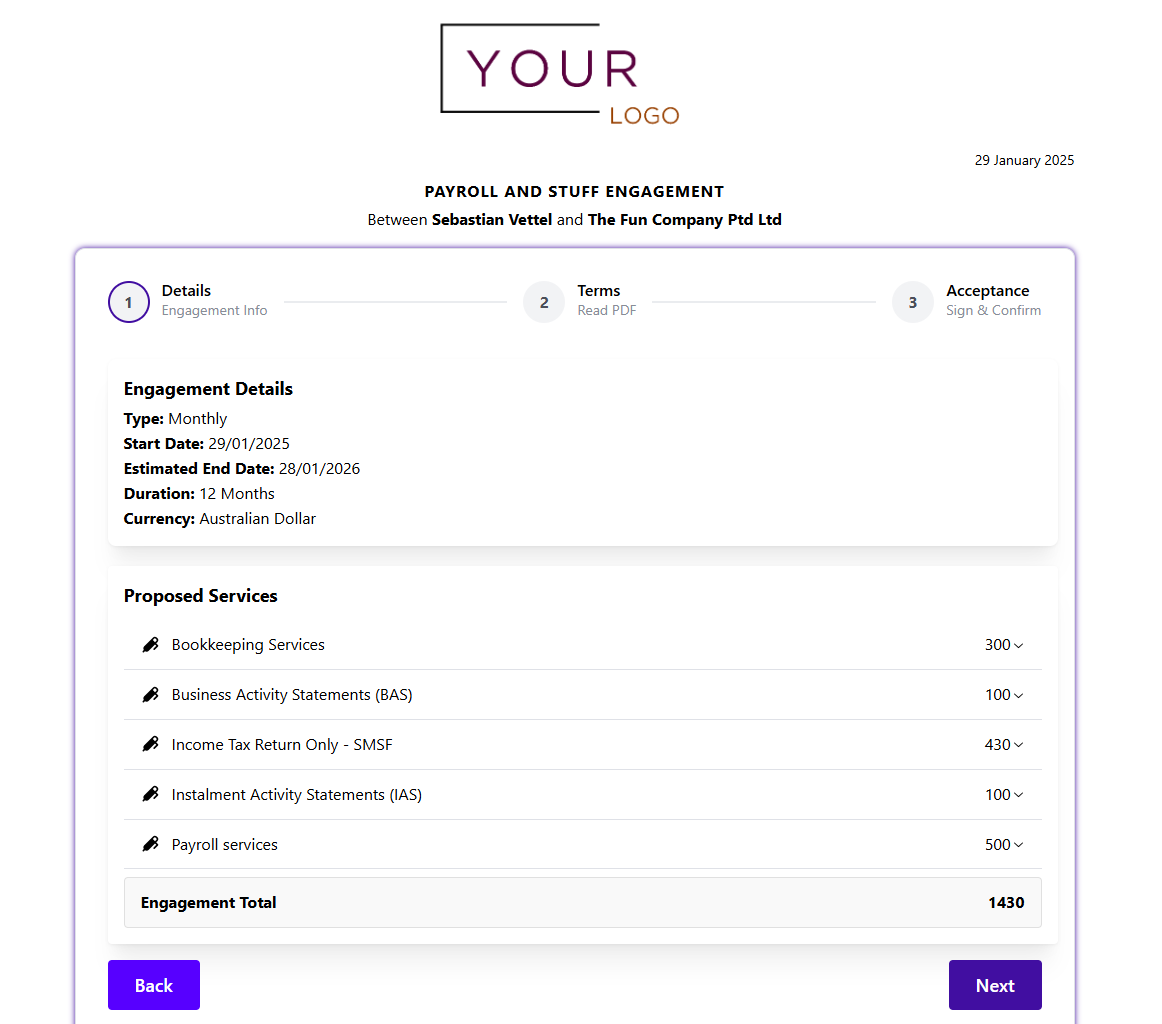Click step 3 circle icon for Acceptance
The image size is (1162, 1024).
point(913,302)
